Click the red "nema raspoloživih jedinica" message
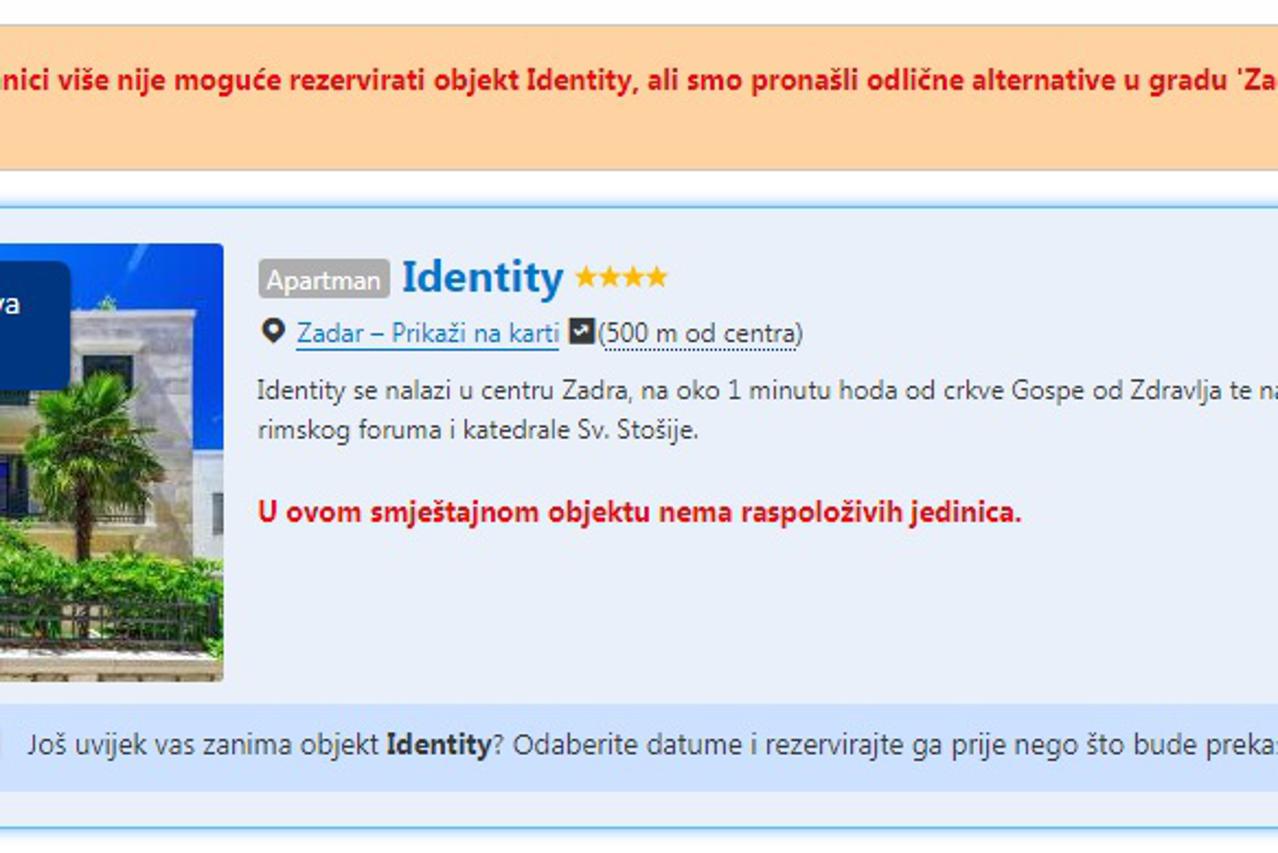Screen dimensions: 1278x853 pos(639,512)
